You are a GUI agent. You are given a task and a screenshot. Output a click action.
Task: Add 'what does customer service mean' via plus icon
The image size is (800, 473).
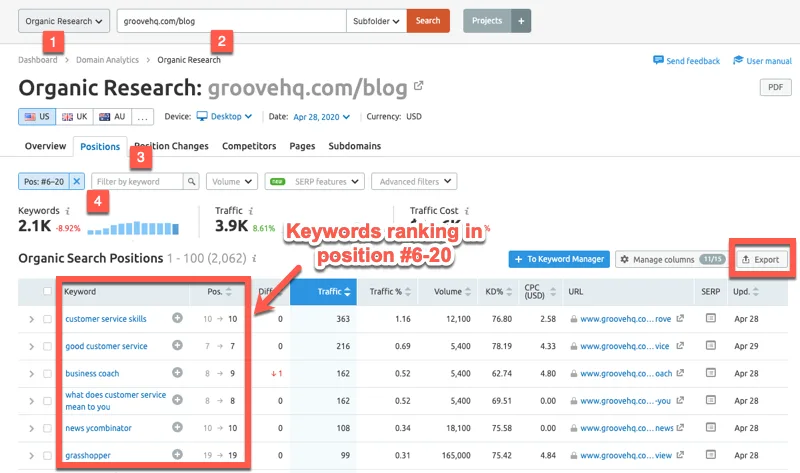[177, 400]
